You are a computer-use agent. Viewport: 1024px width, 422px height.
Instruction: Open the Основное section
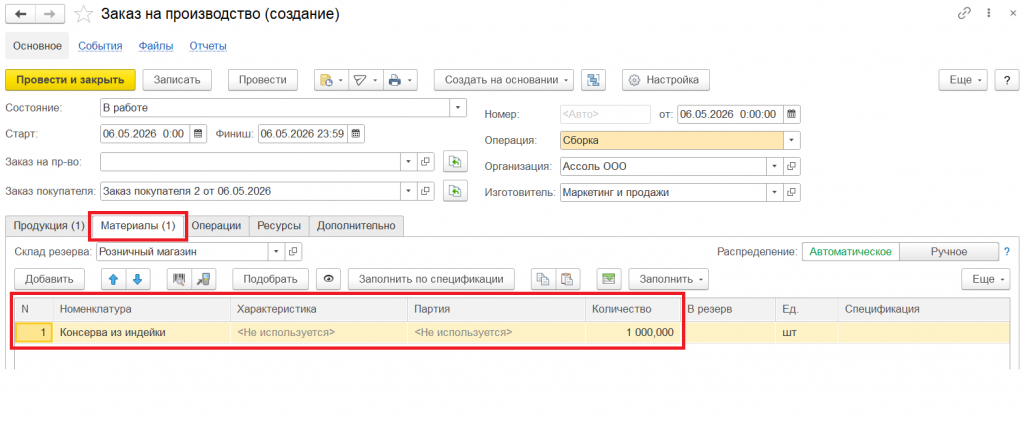coord(38,46)
